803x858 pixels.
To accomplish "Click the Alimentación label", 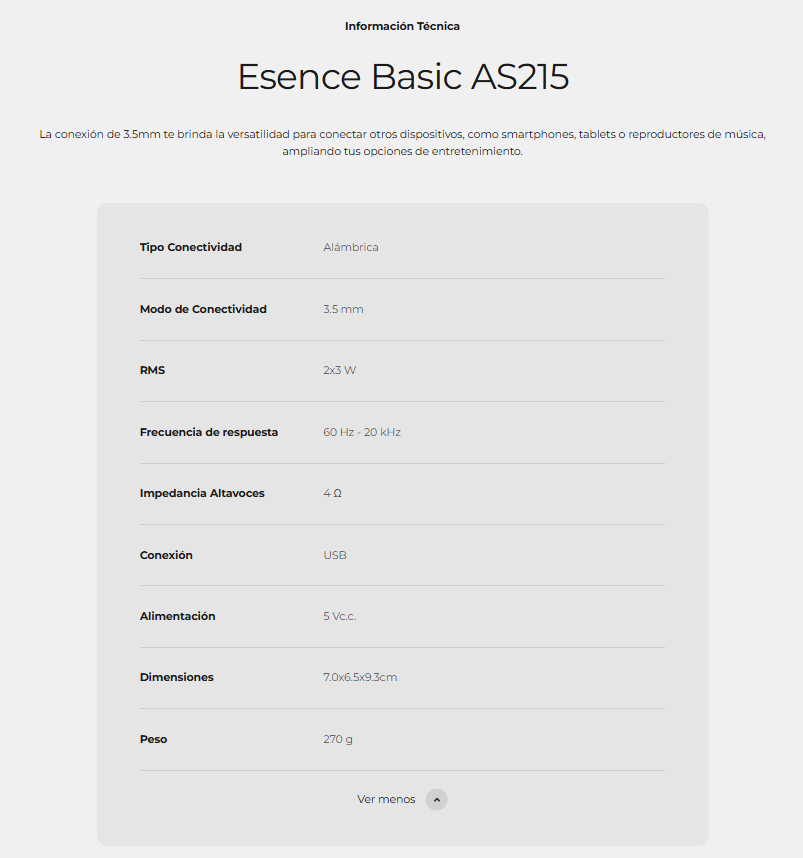I will [177, 616].
